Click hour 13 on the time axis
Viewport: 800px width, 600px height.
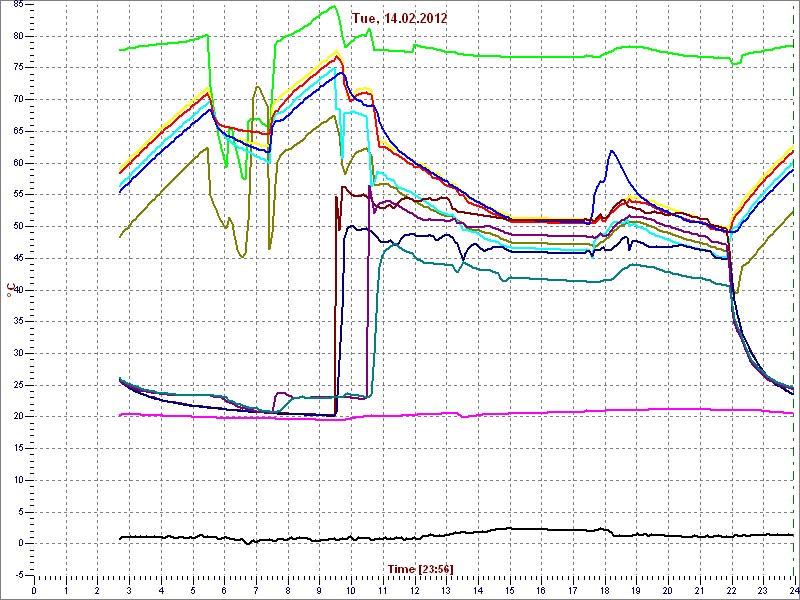446,591
